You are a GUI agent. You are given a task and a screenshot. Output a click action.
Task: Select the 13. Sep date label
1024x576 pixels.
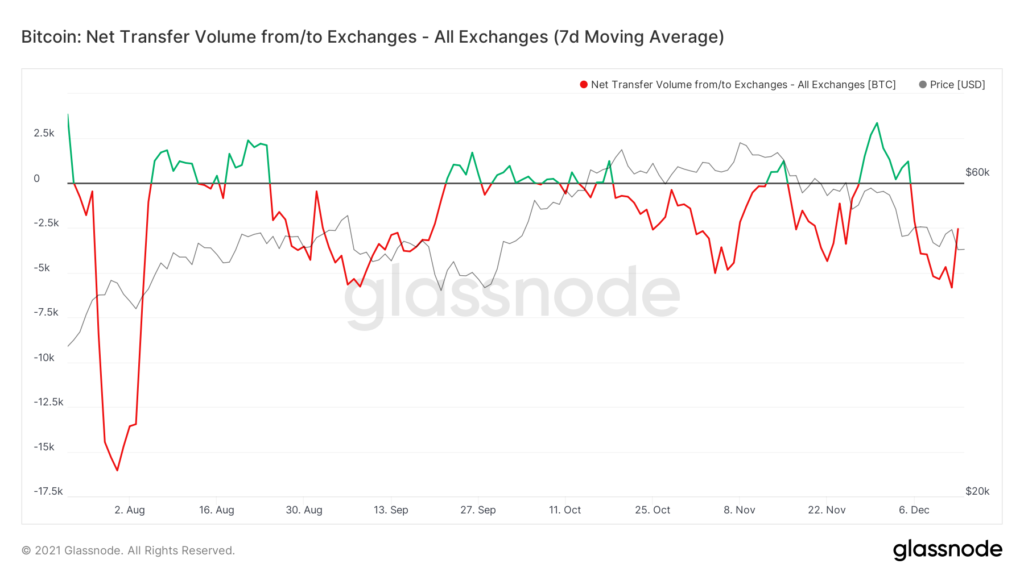391,510
